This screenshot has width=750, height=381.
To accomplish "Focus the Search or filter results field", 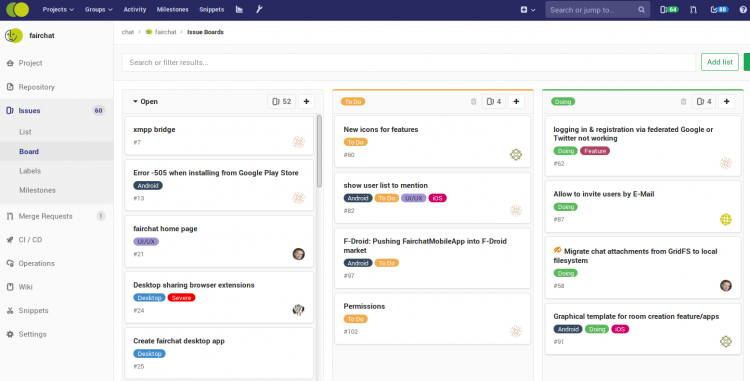I will [408, 62].
